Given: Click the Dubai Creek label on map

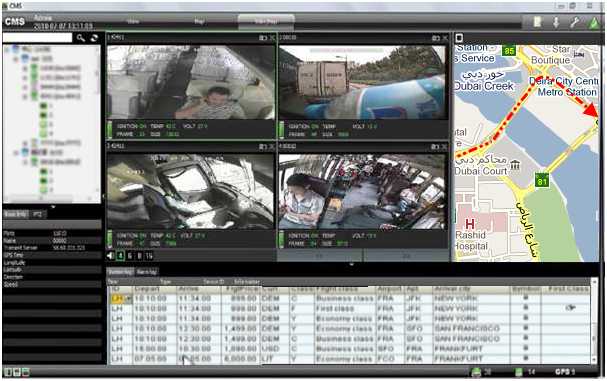Looking at the screenshot, I should click(x=484, y=86).
